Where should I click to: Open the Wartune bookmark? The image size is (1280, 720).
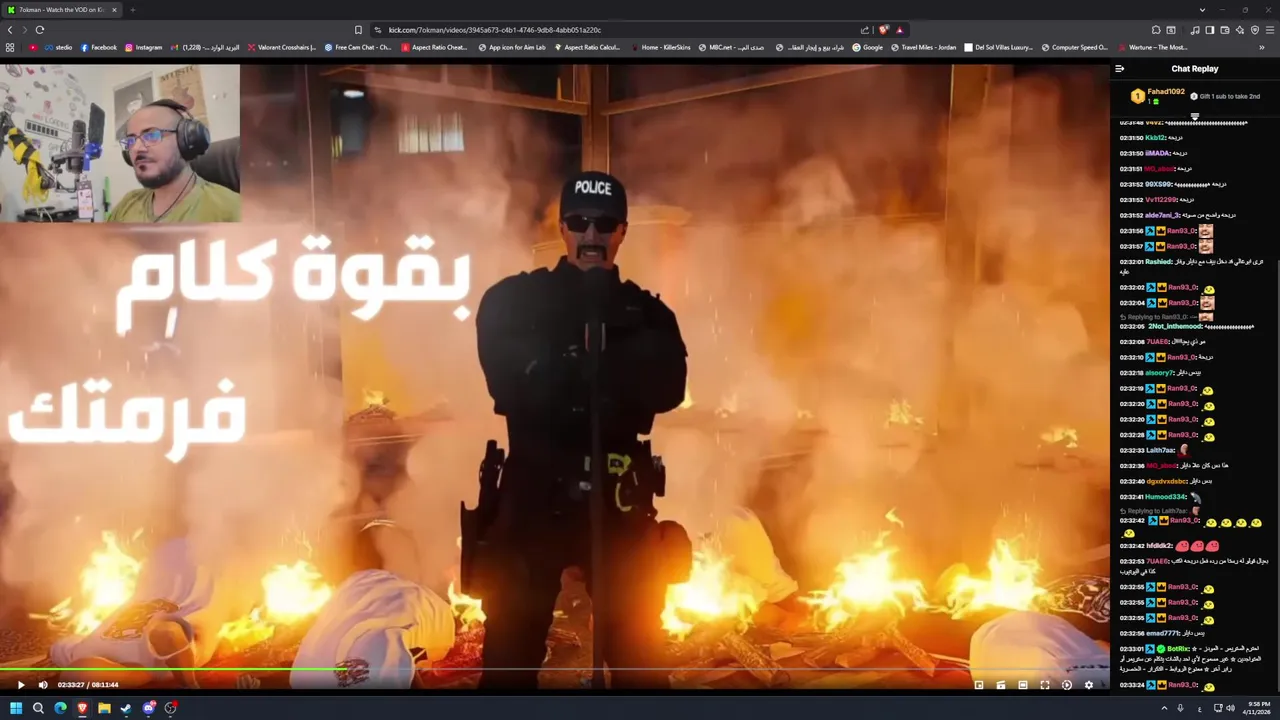tap(1152, 47)
